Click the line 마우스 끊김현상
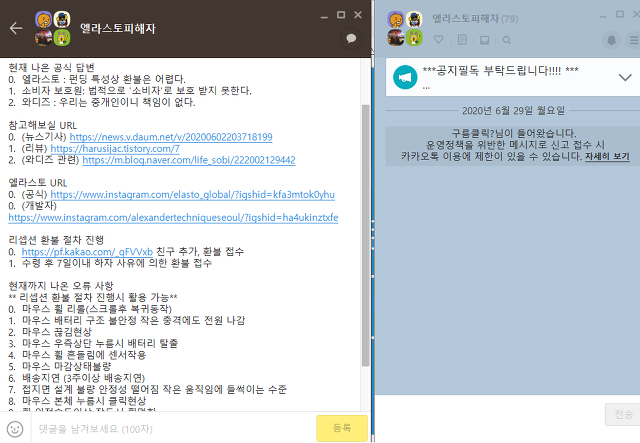 pos(56,332)
